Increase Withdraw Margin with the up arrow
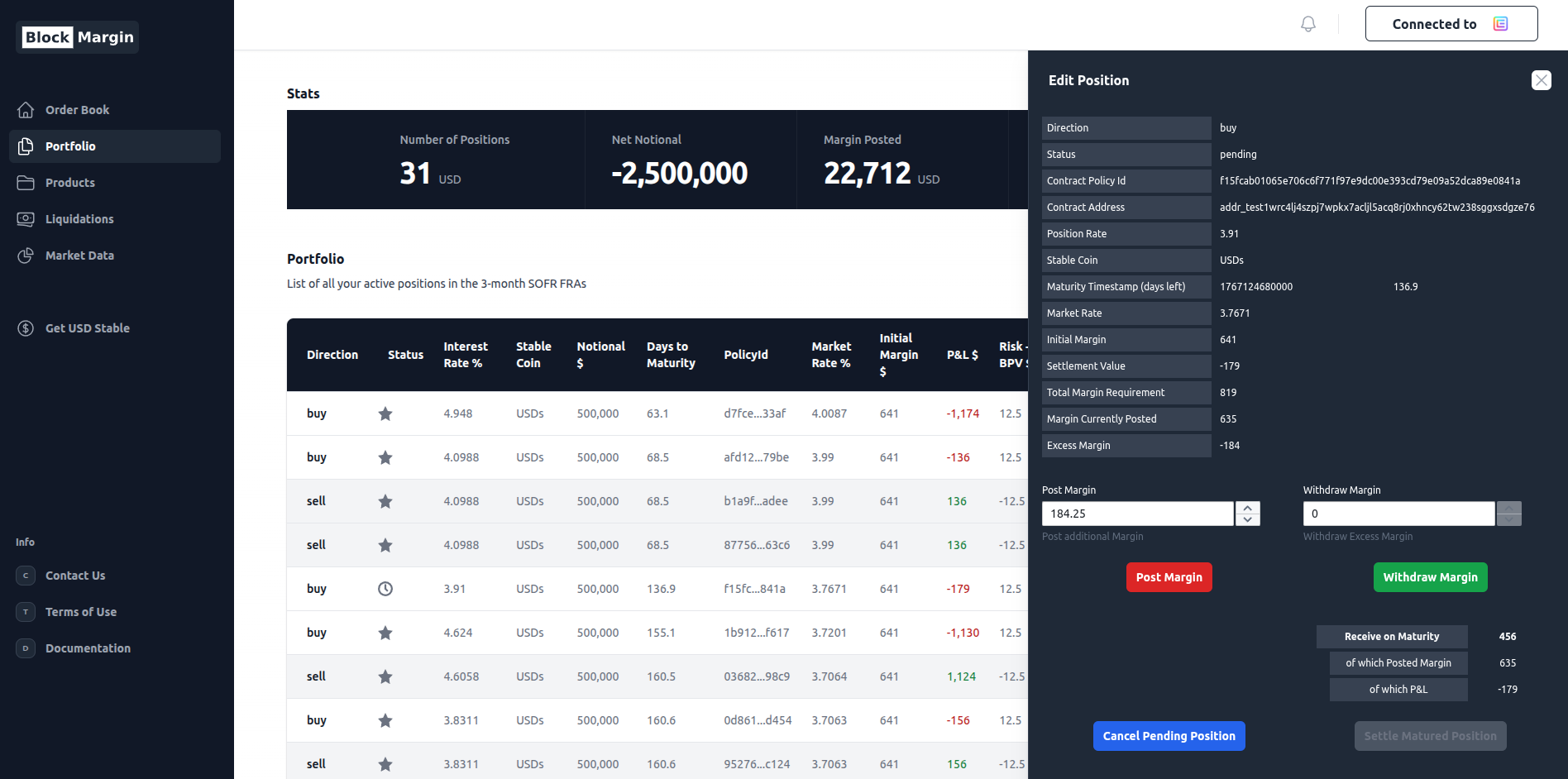 [x=1509, y=508]
